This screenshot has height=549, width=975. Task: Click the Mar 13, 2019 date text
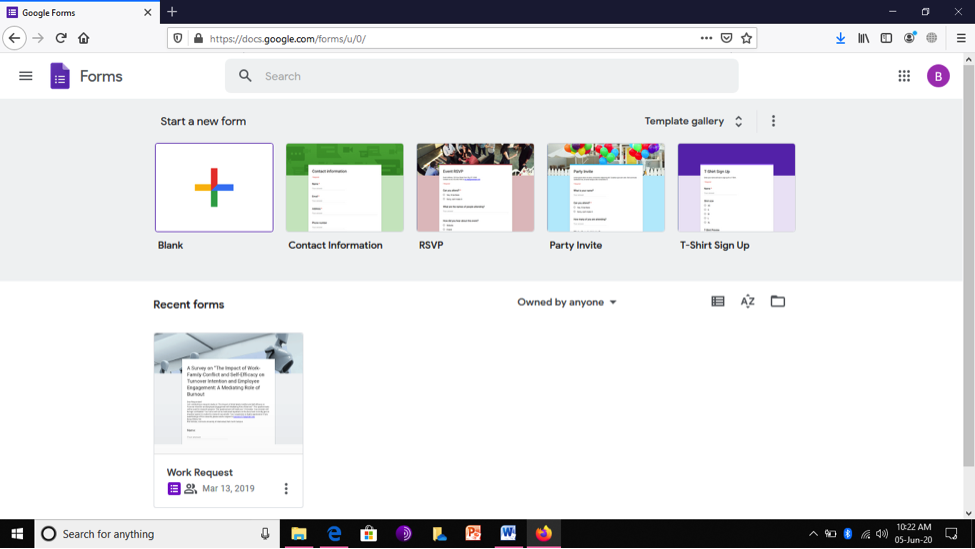[228, 489]
